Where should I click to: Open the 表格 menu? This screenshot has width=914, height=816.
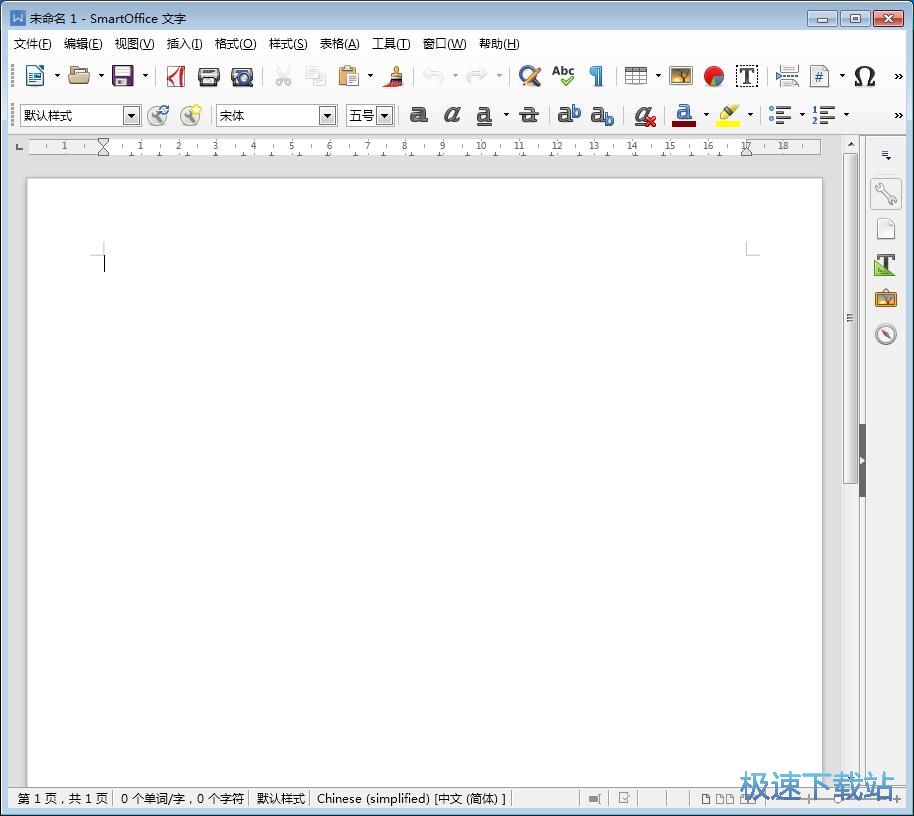(338, 43)
